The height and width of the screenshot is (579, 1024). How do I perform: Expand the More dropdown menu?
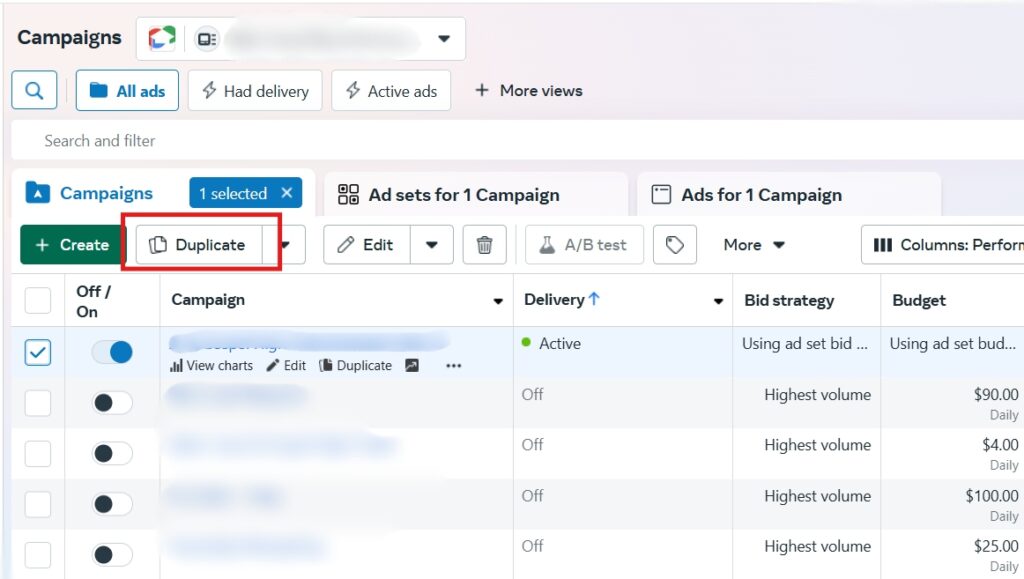click(754, 245)
